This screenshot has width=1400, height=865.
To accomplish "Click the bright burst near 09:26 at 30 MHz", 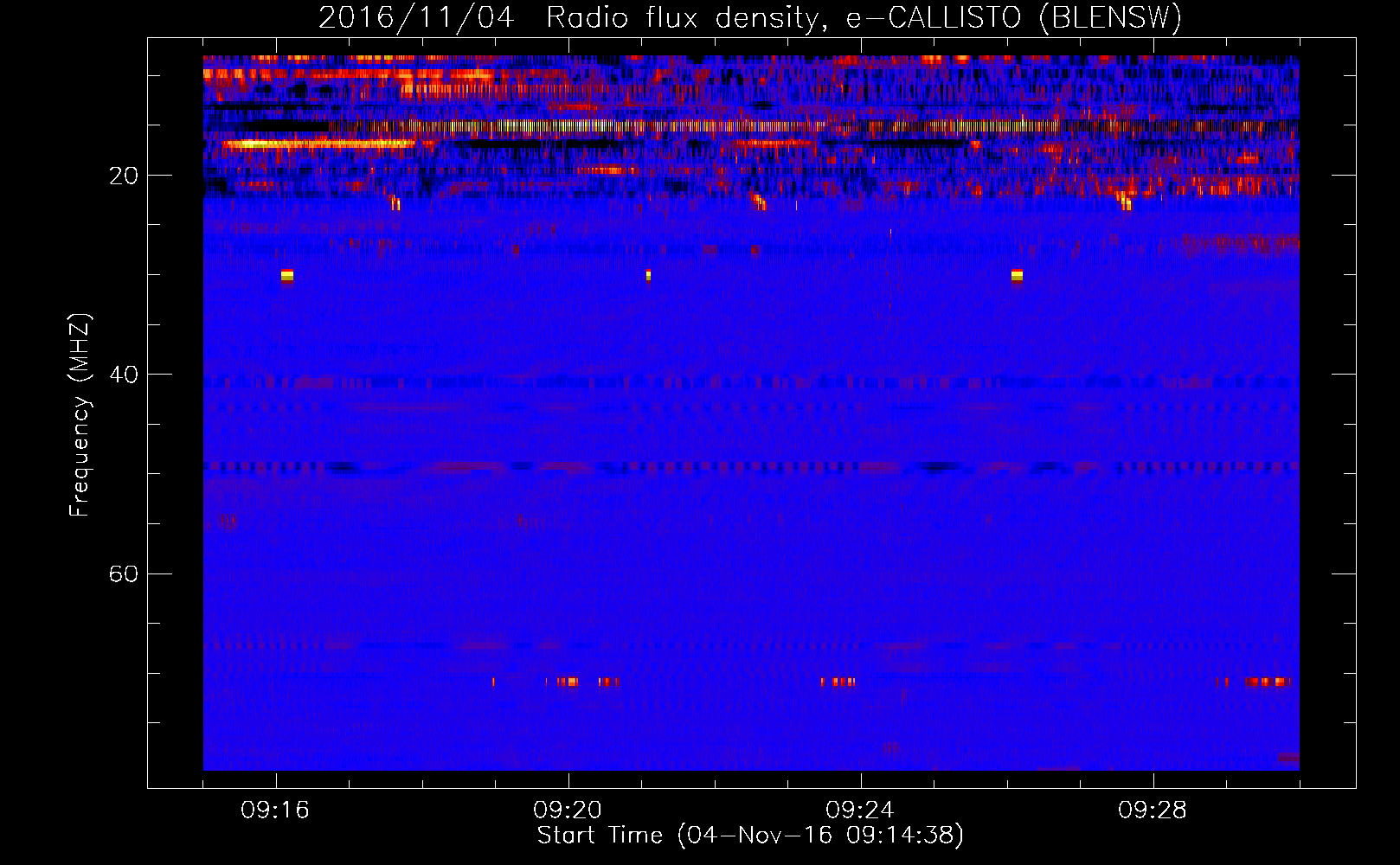I will point(1017,277).
